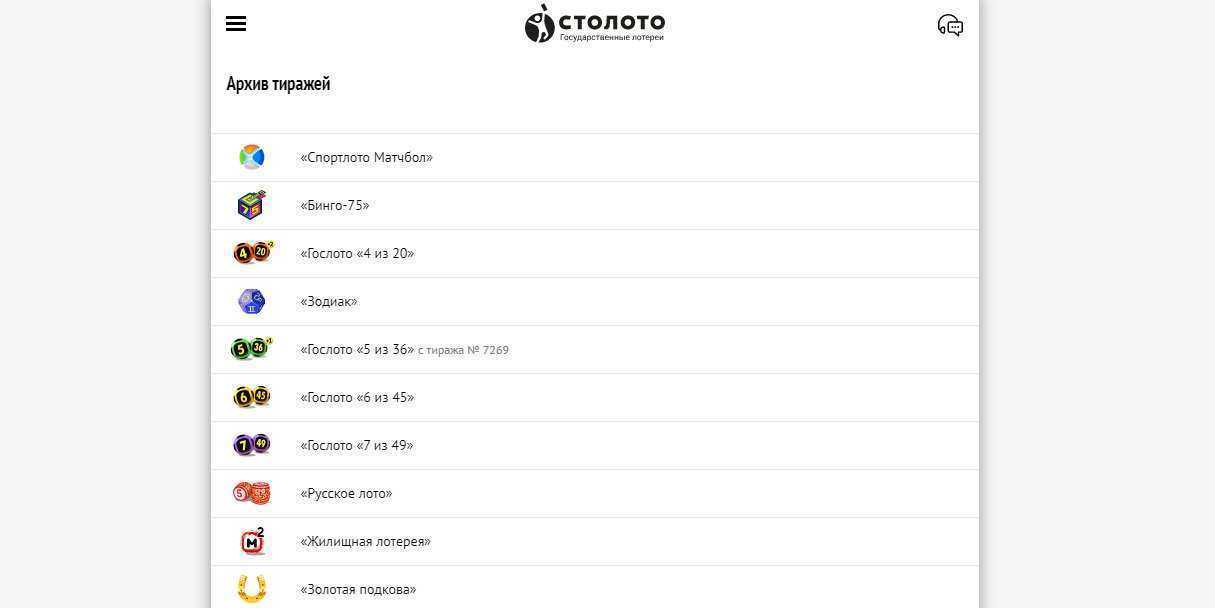This screenshot has height=608, width=1215.
Task: Click the 6 из 45 yellow balls icon
Action: coord(252,397)
